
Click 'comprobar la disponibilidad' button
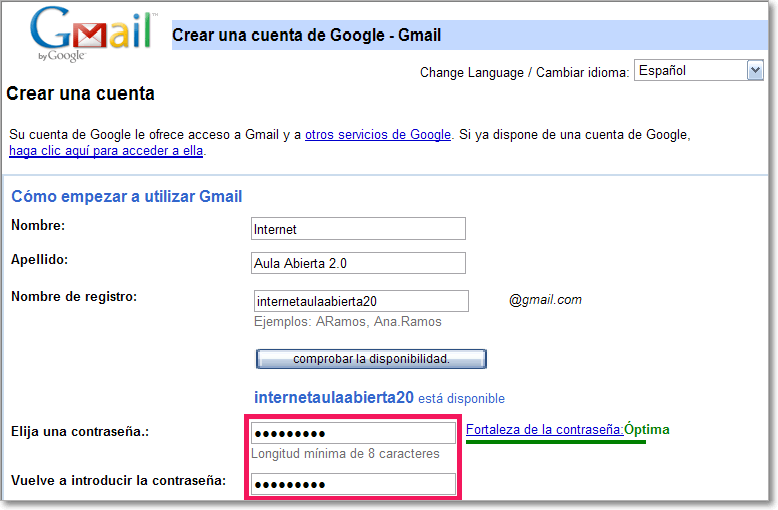click(x=371, y=359)
